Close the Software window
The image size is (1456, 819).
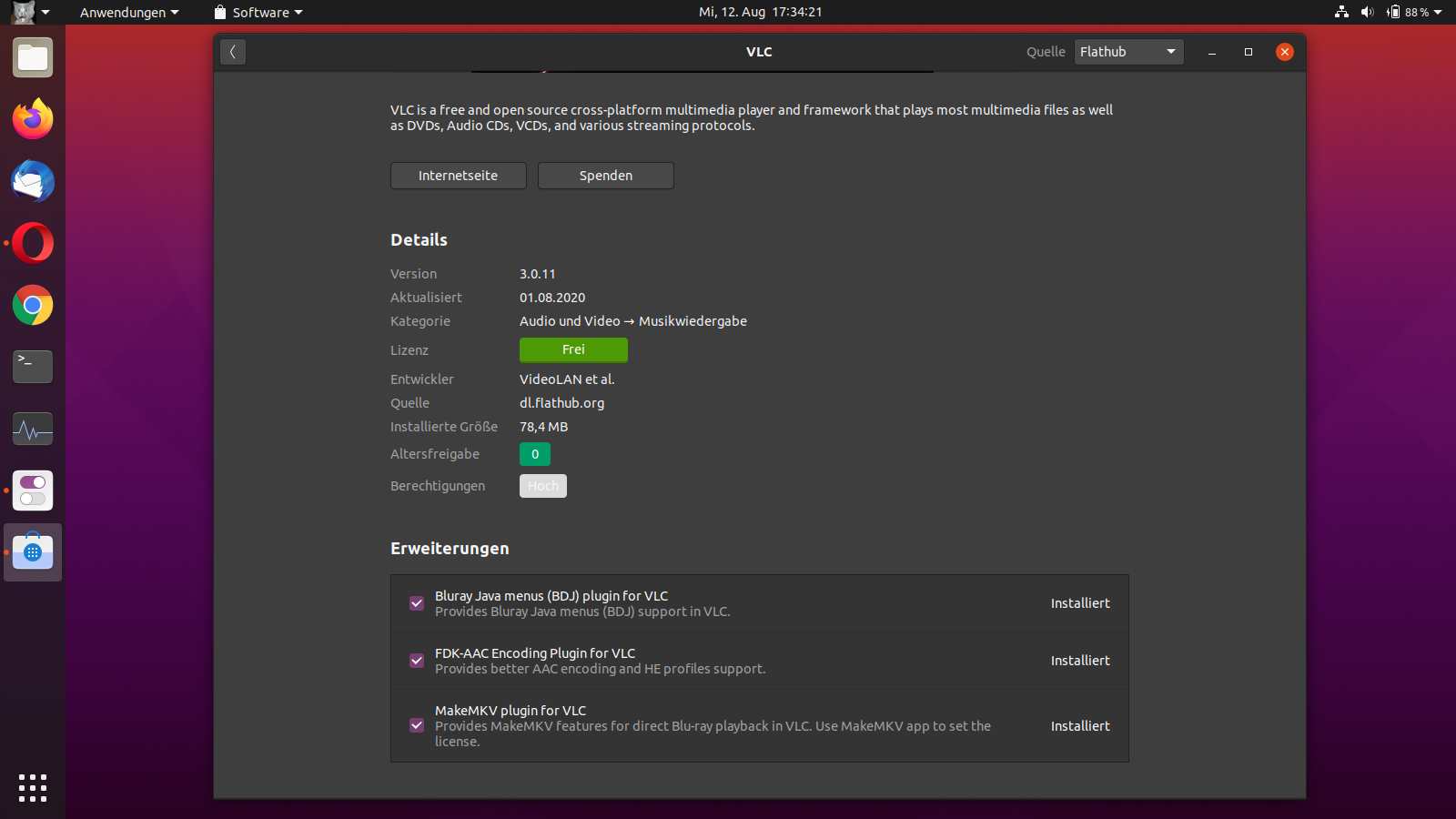pos(1285,52)
